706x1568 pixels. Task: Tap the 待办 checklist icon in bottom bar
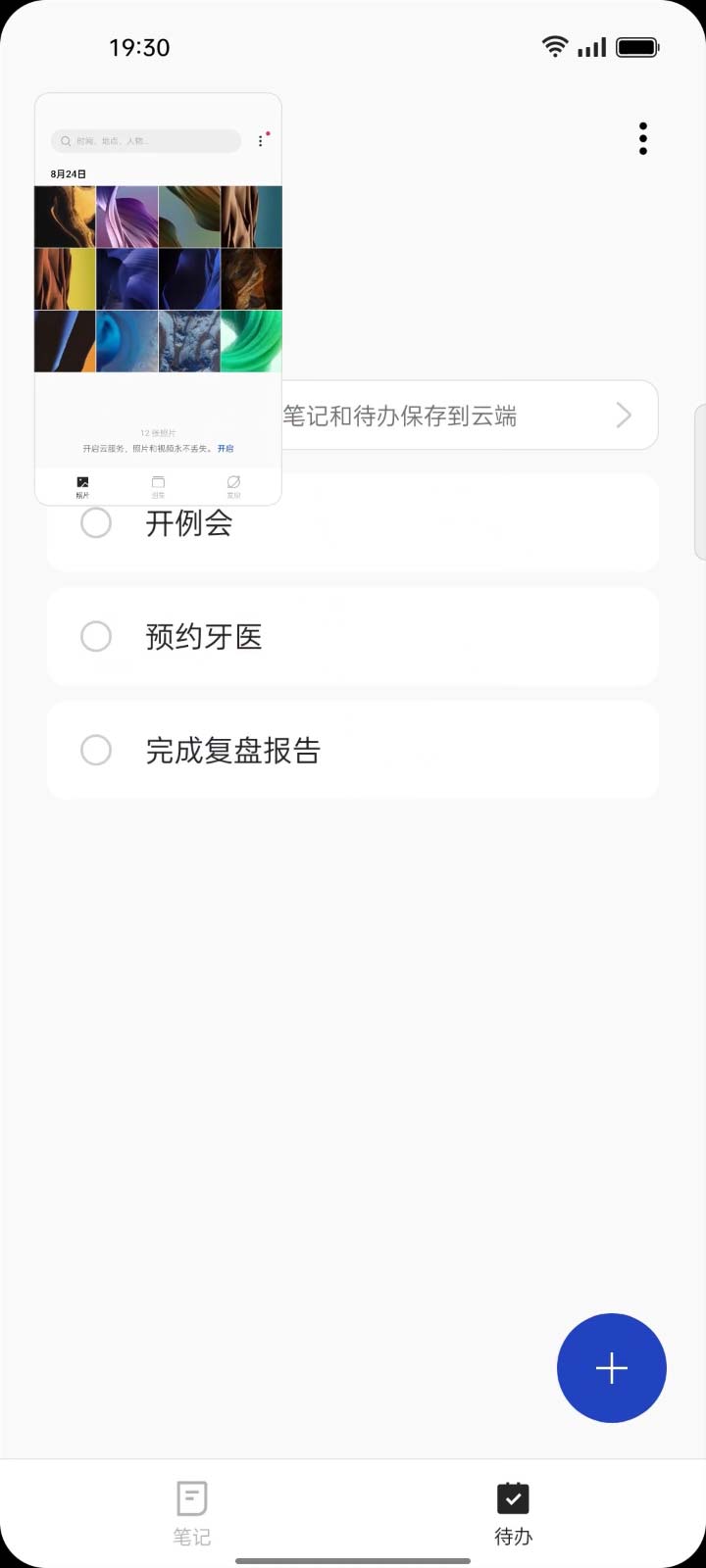coord(513,1499)
